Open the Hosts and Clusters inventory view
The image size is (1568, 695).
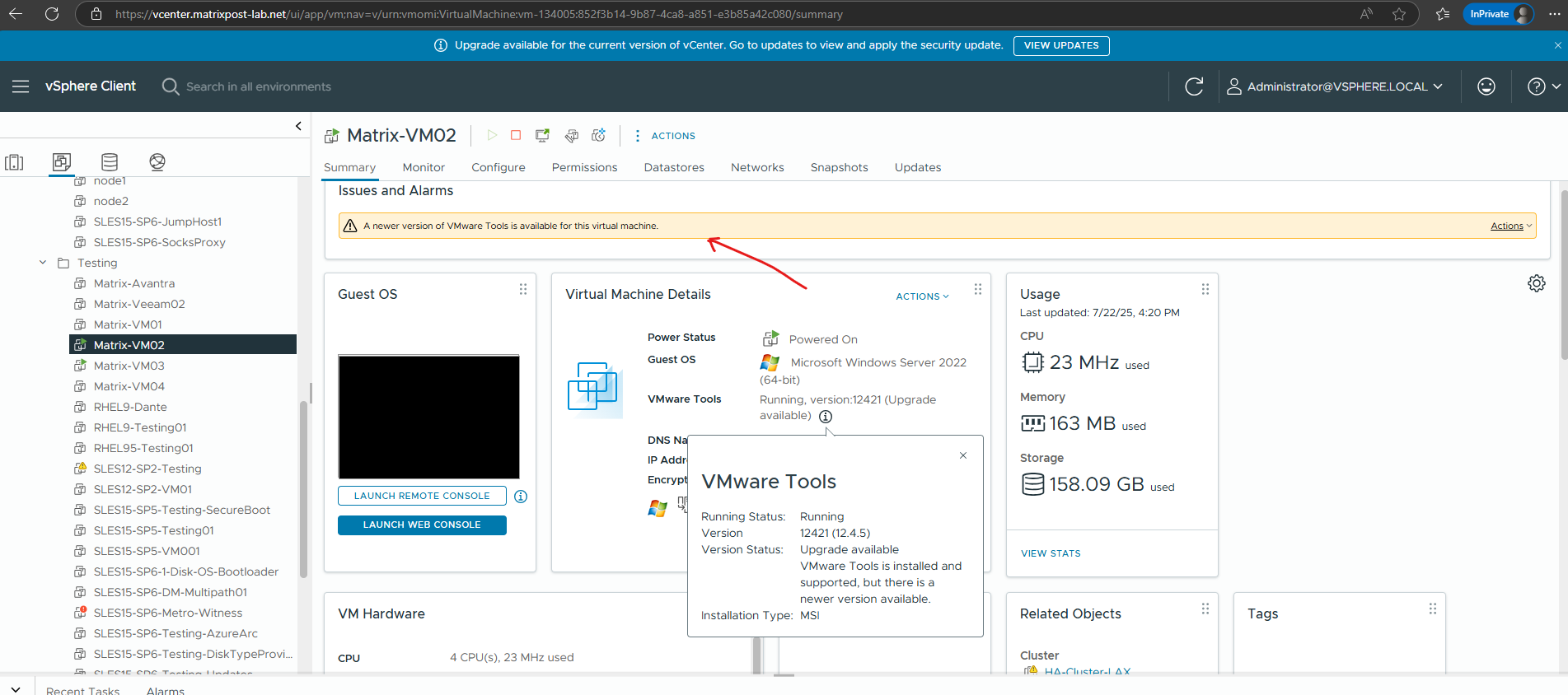pyautogui.click(x=15, y=162)
